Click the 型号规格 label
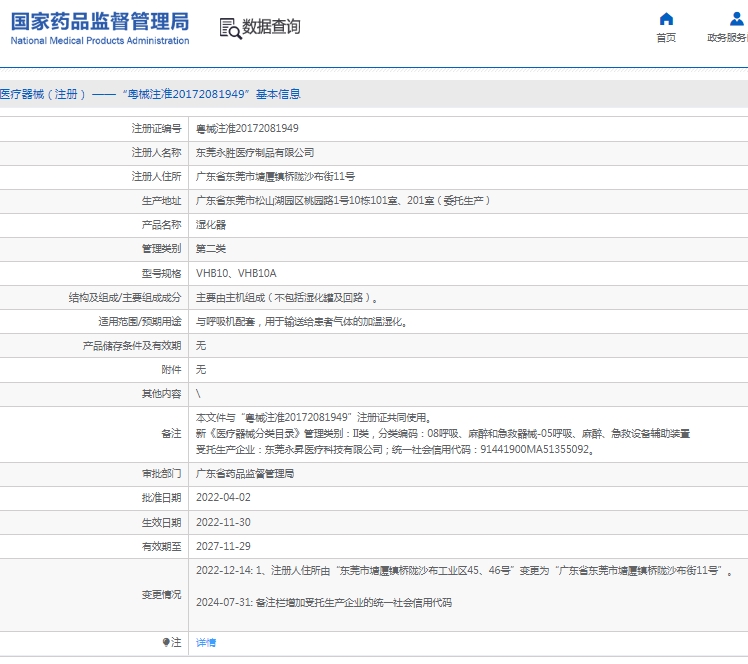The image size is (748, 664). [161, 273]
